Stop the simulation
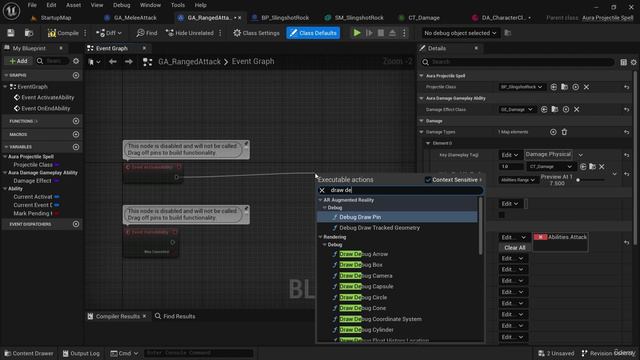Viewport: 640px width, 360px height. [x=380, y=33]
